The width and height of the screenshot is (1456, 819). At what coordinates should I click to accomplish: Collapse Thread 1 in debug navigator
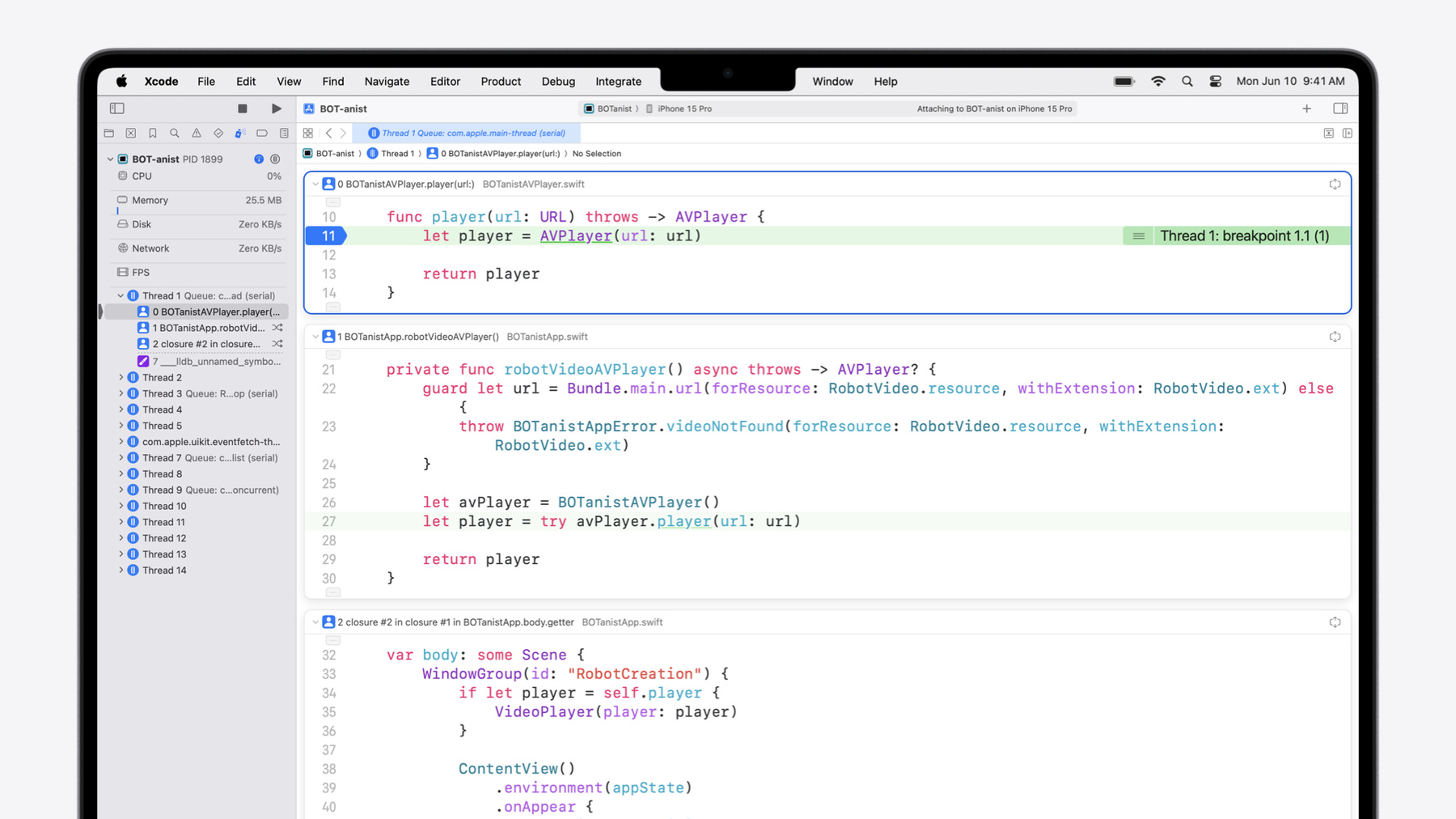click(121, 296)
